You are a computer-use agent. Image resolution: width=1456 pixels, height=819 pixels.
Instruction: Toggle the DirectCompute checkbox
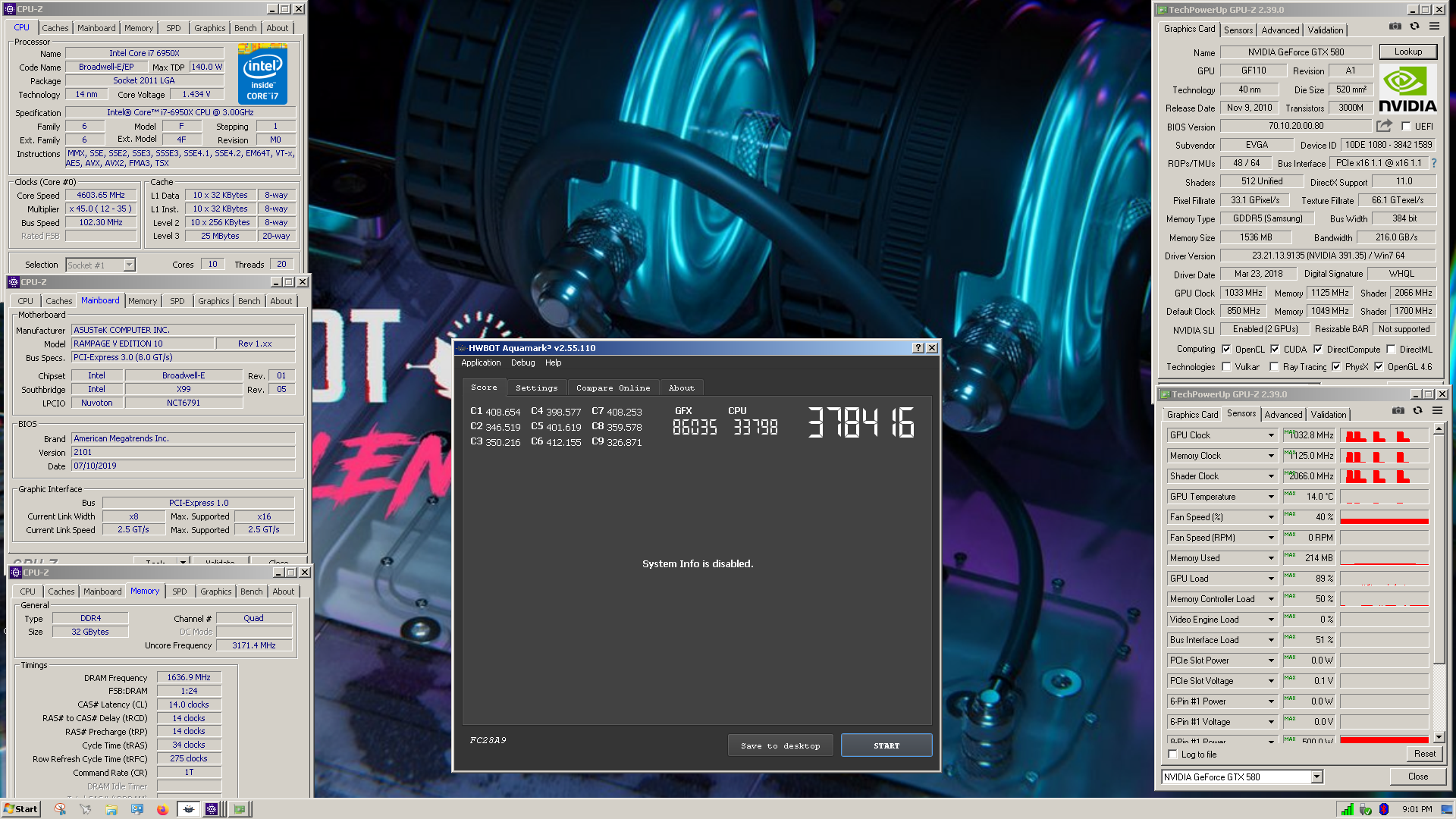coord(1318,350)
